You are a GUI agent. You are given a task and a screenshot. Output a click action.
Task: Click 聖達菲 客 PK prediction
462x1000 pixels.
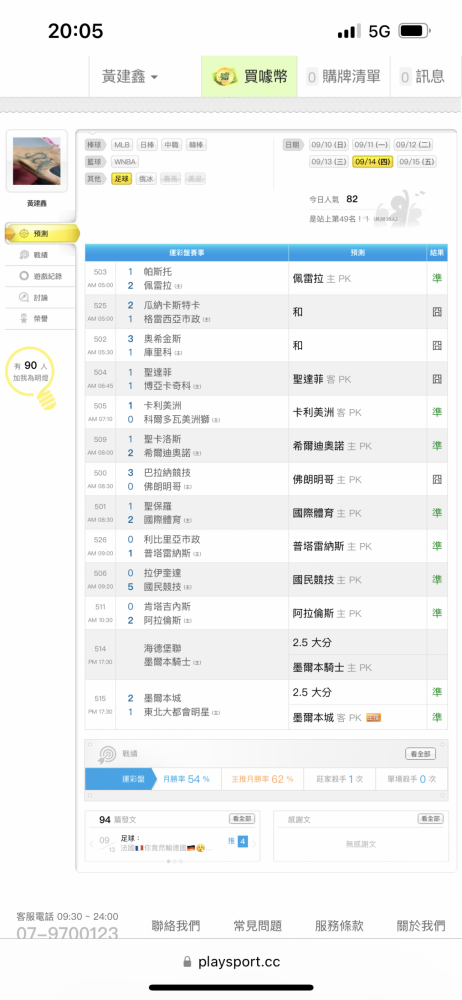click(x=322, y=379)
